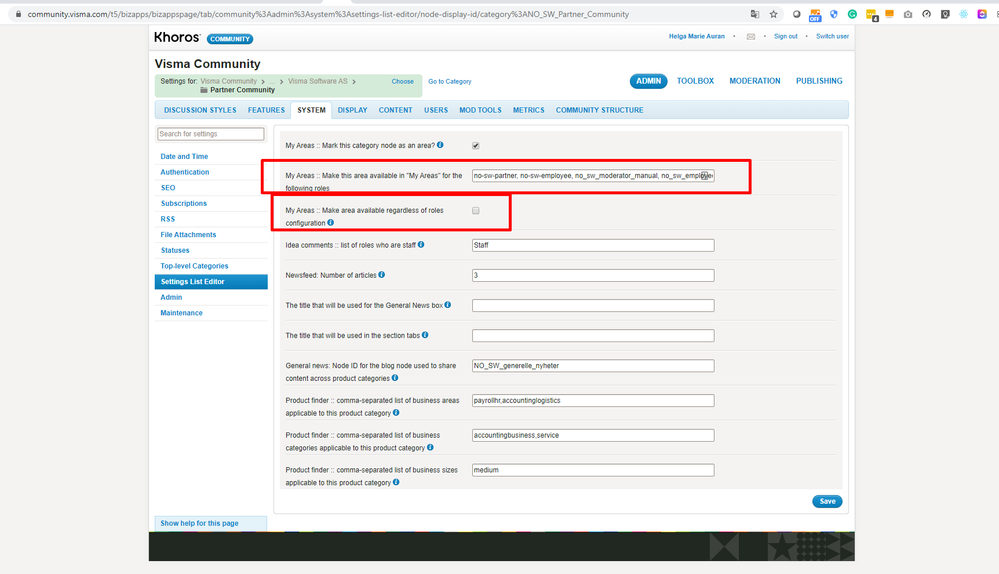
Task: Save the settings
Action: click(x=827, y=501)
